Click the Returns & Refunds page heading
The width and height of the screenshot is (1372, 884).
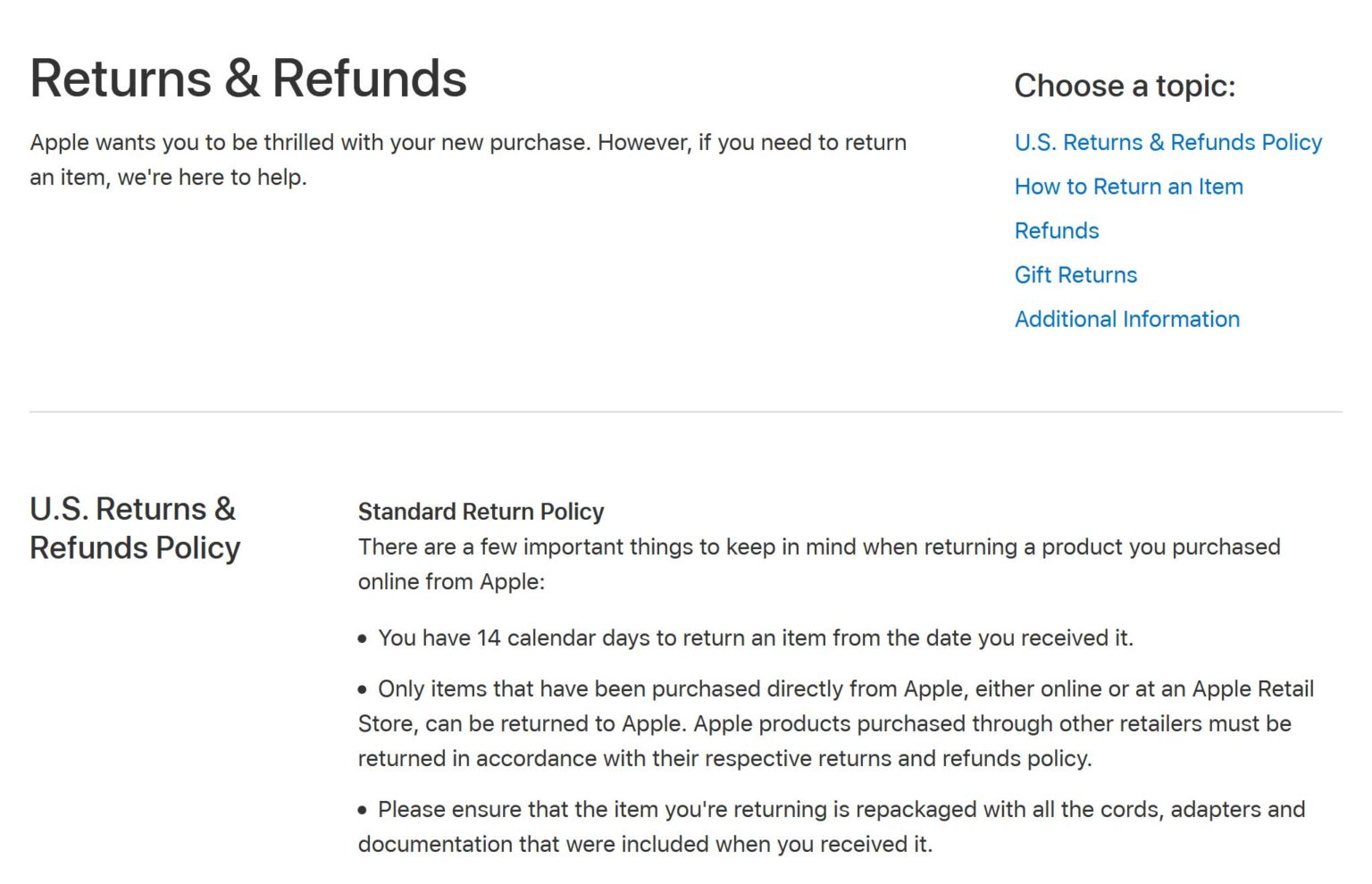coord(248,79)
